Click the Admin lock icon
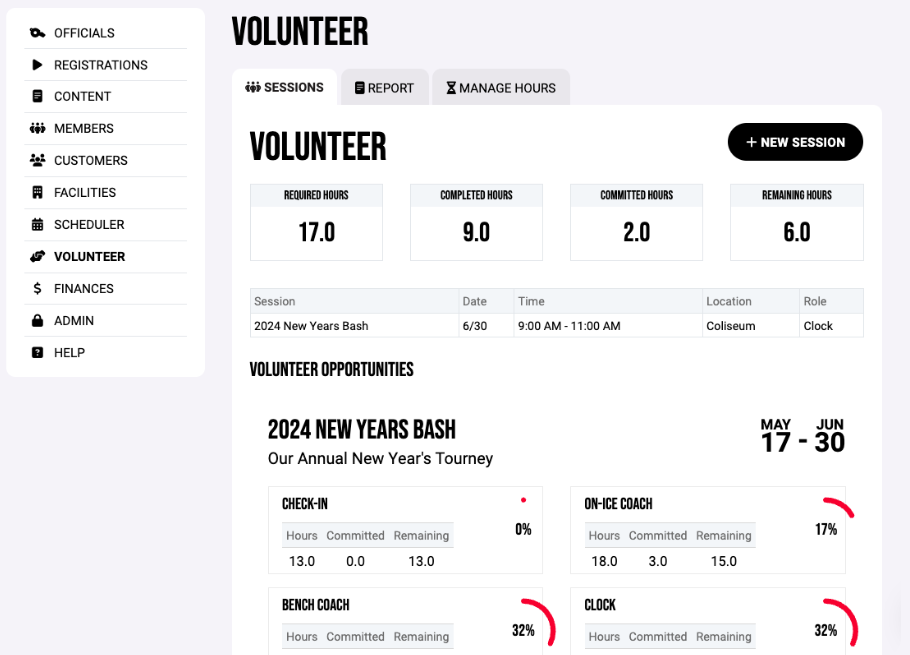This screenshot has width=910, height=655. click(37, 321)
